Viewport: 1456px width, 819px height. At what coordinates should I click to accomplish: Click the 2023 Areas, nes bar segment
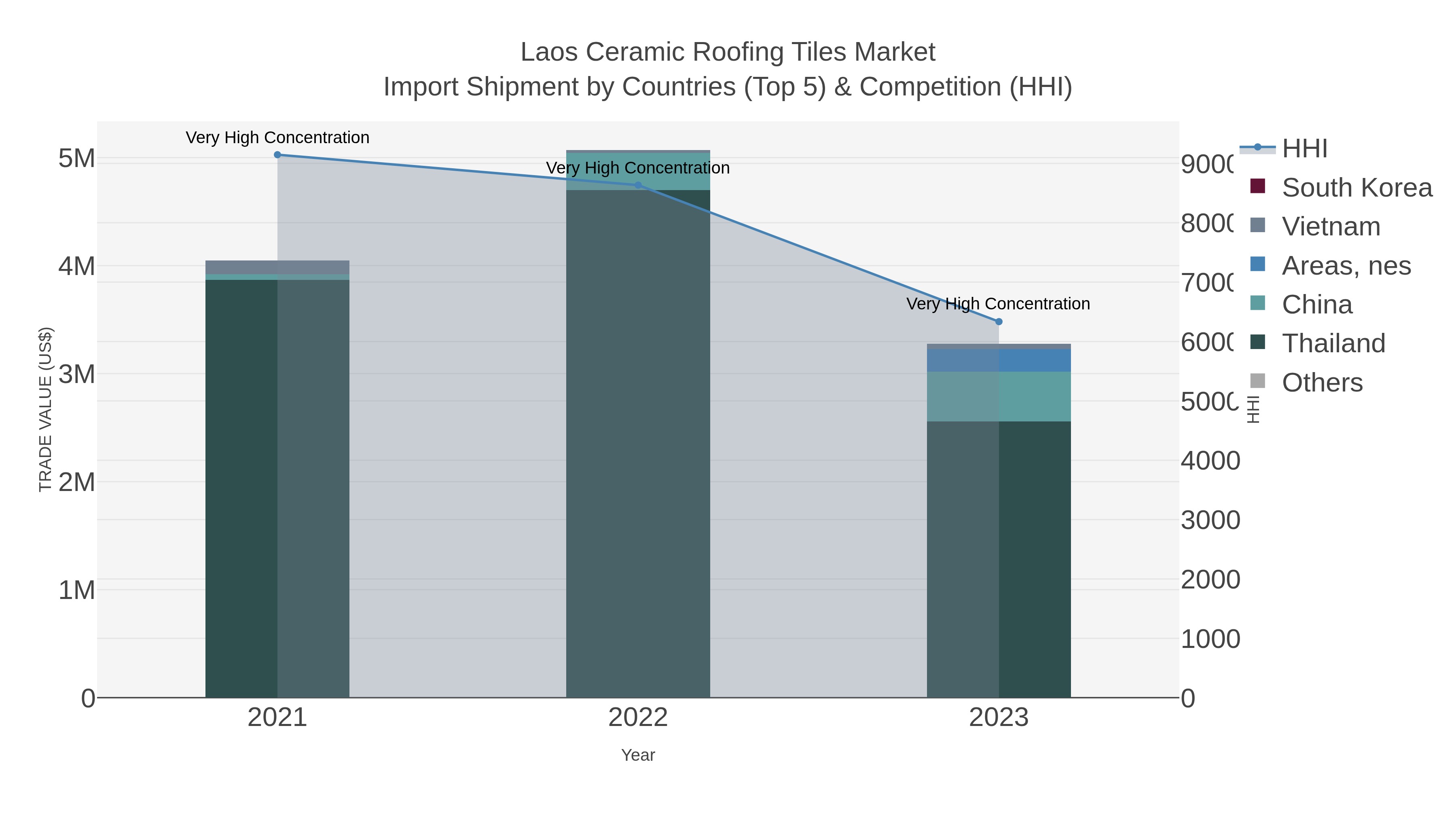pos(999,361)
